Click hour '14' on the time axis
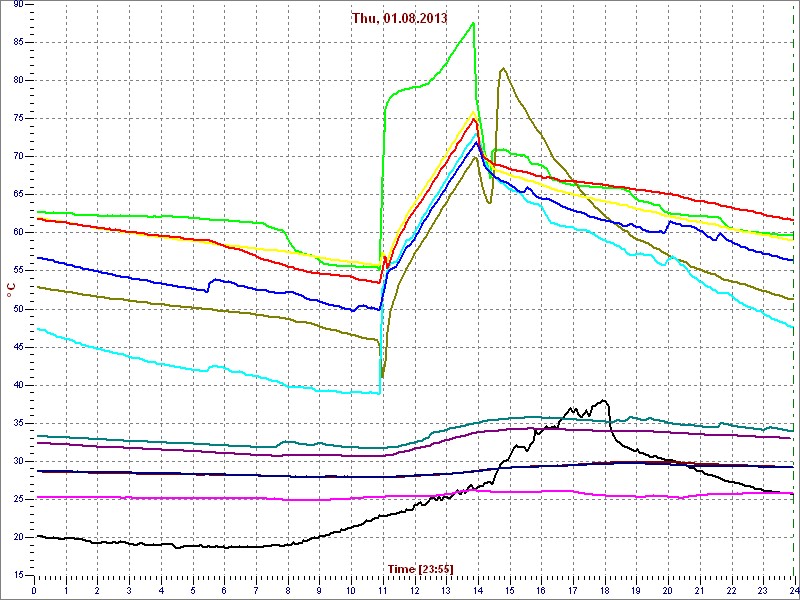800x600 pixels. pos(478,590)
